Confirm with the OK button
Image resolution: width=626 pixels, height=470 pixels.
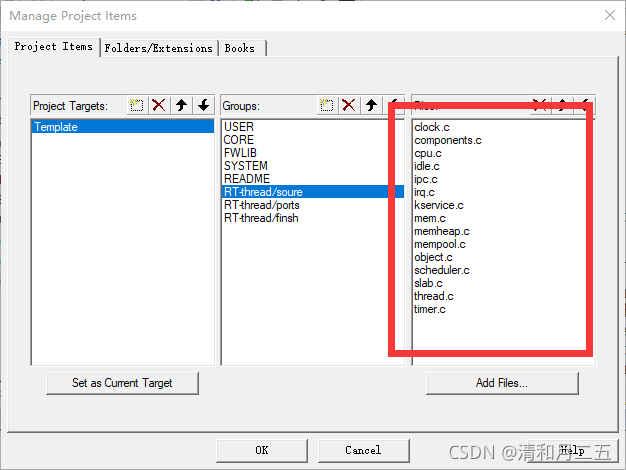point(262,450)
